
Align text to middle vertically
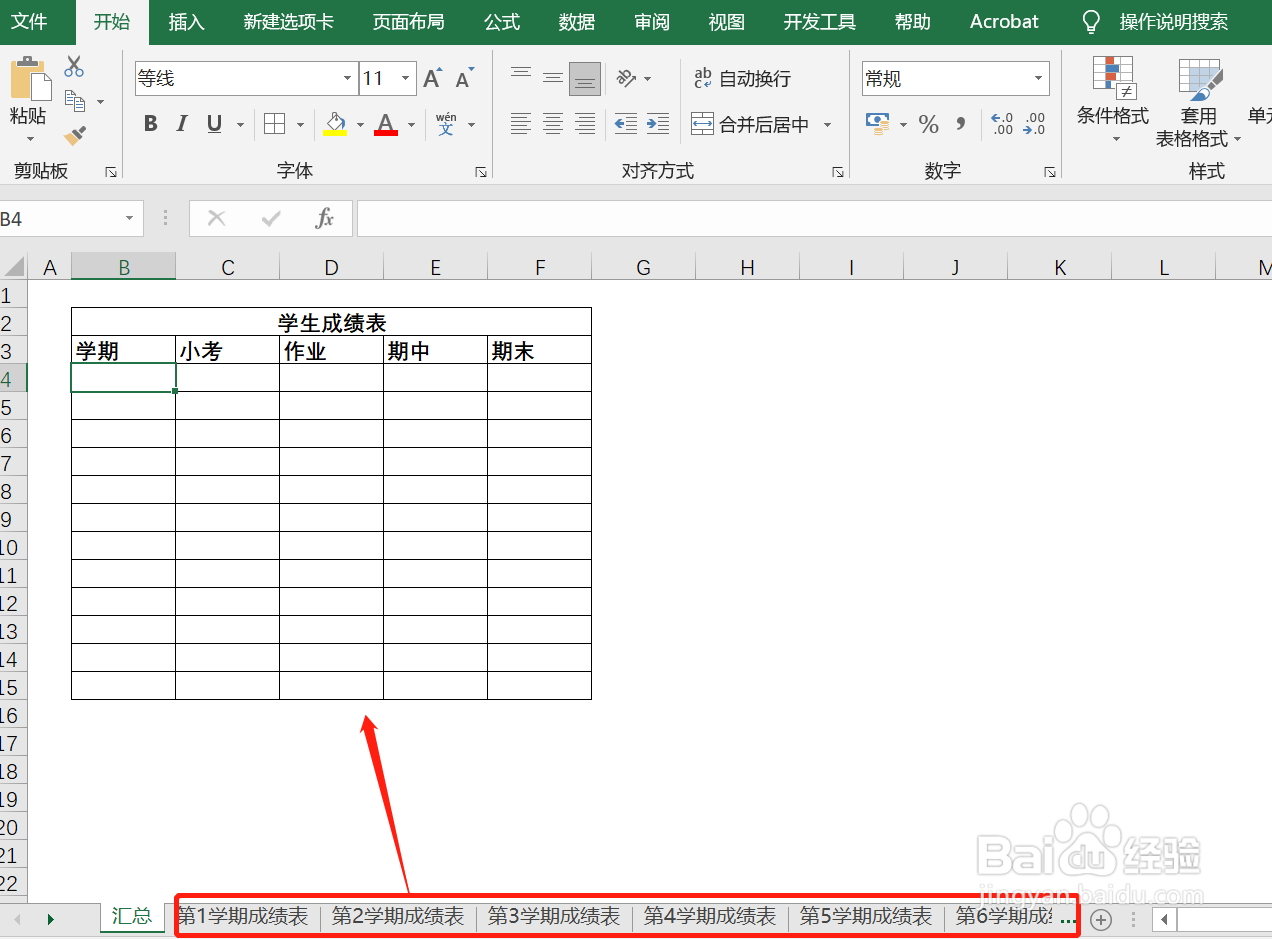click(x=553, y=77)
